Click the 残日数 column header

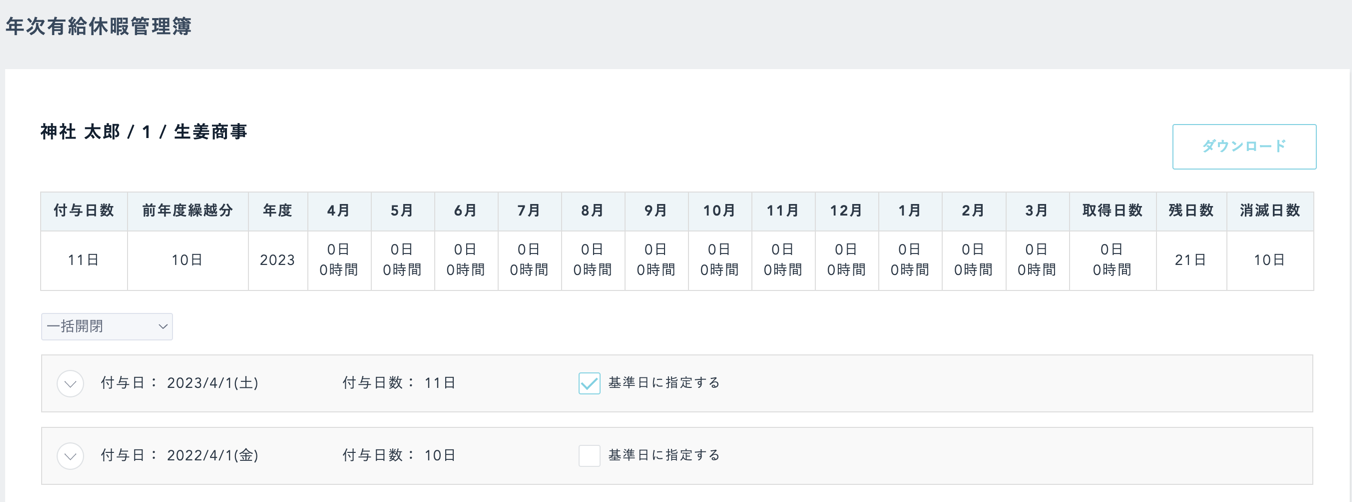click(1191, 211)
